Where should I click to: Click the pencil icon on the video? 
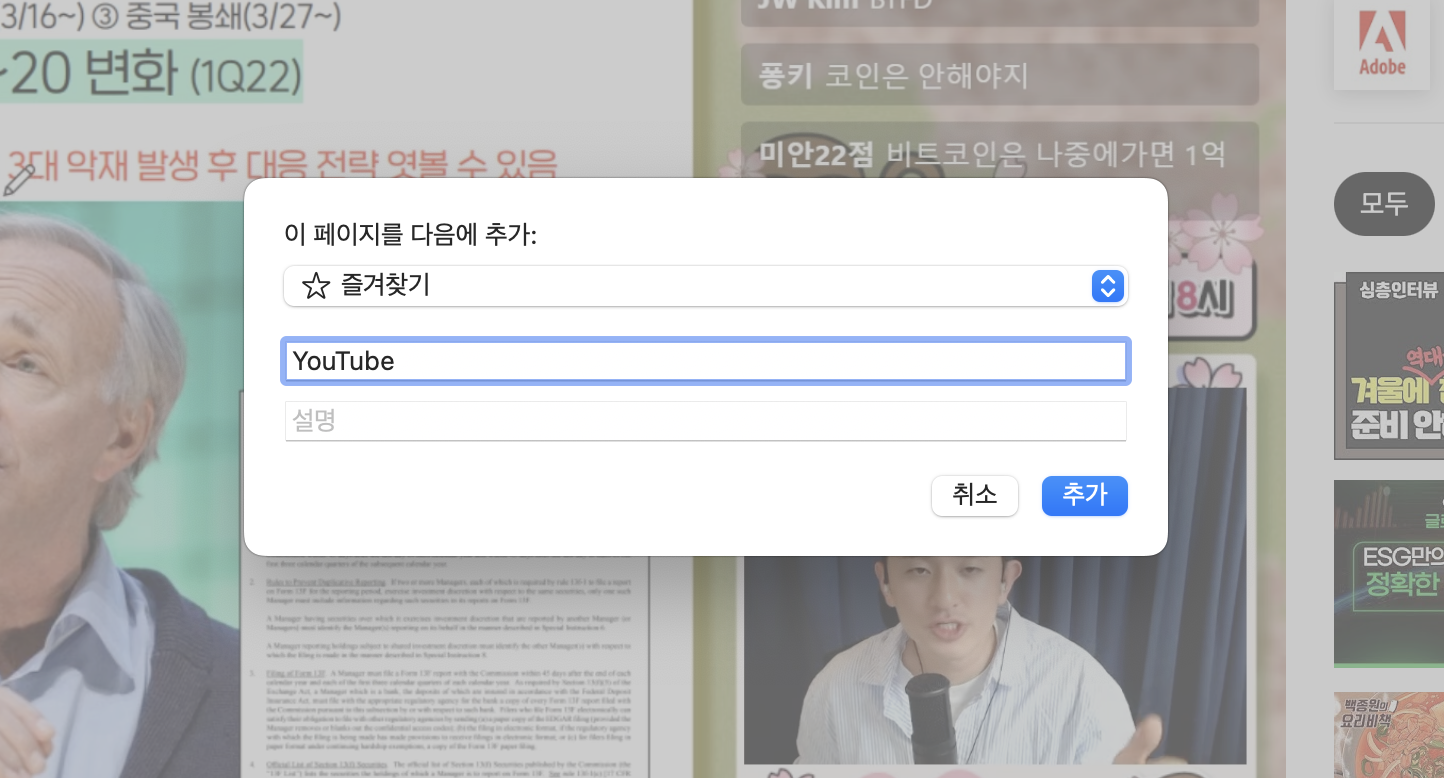click(20, 179)
